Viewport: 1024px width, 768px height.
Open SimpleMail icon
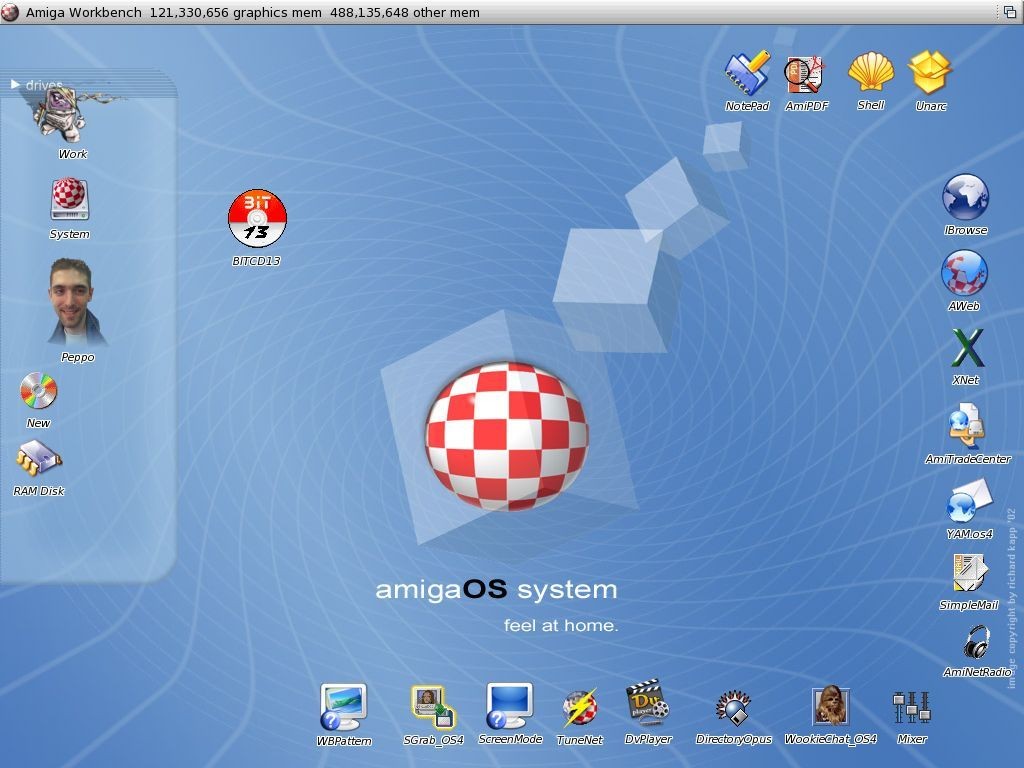(x=968, y=574)
